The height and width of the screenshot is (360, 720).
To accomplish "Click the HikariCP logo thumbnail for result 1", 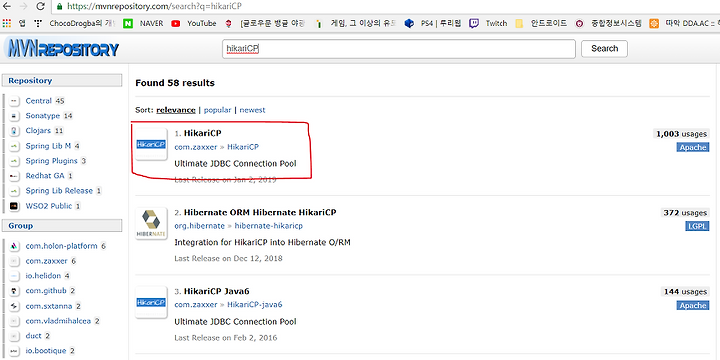I will 151,145.
